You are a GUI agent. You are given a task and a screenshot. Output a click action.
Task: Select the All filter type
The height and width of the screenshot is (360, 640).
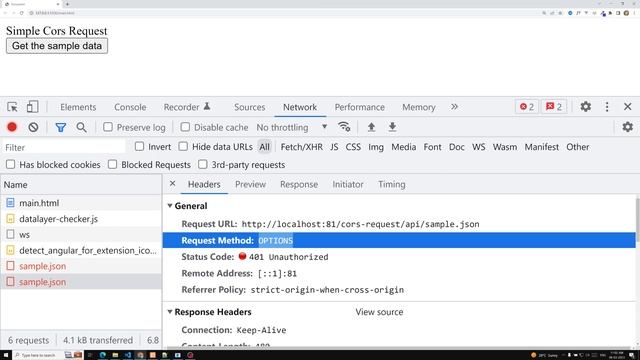coord(264,147)
